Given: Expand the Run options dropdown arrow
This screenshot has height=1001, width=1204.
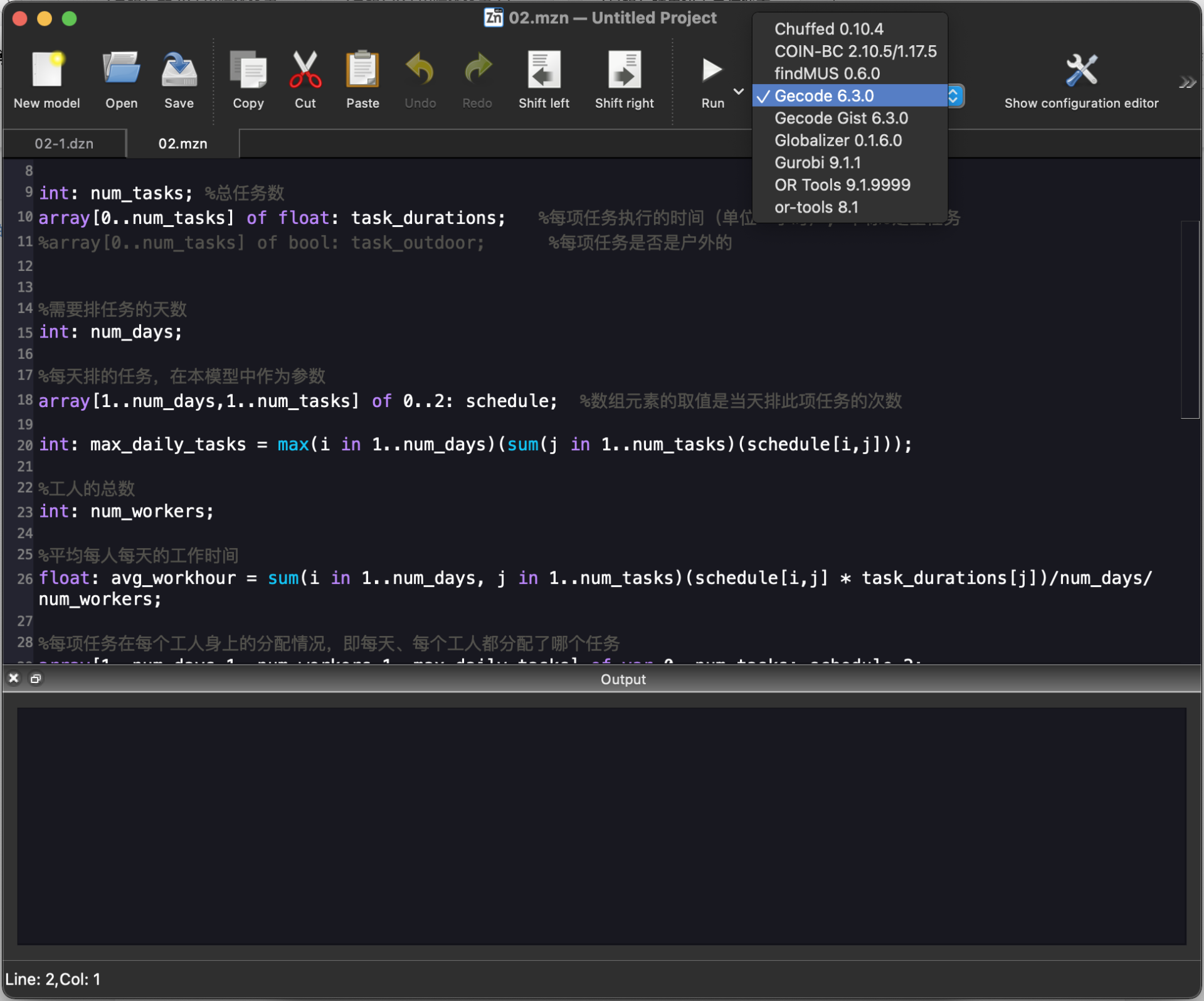Looking at the screenshot, I should click(x=739, y=92).
